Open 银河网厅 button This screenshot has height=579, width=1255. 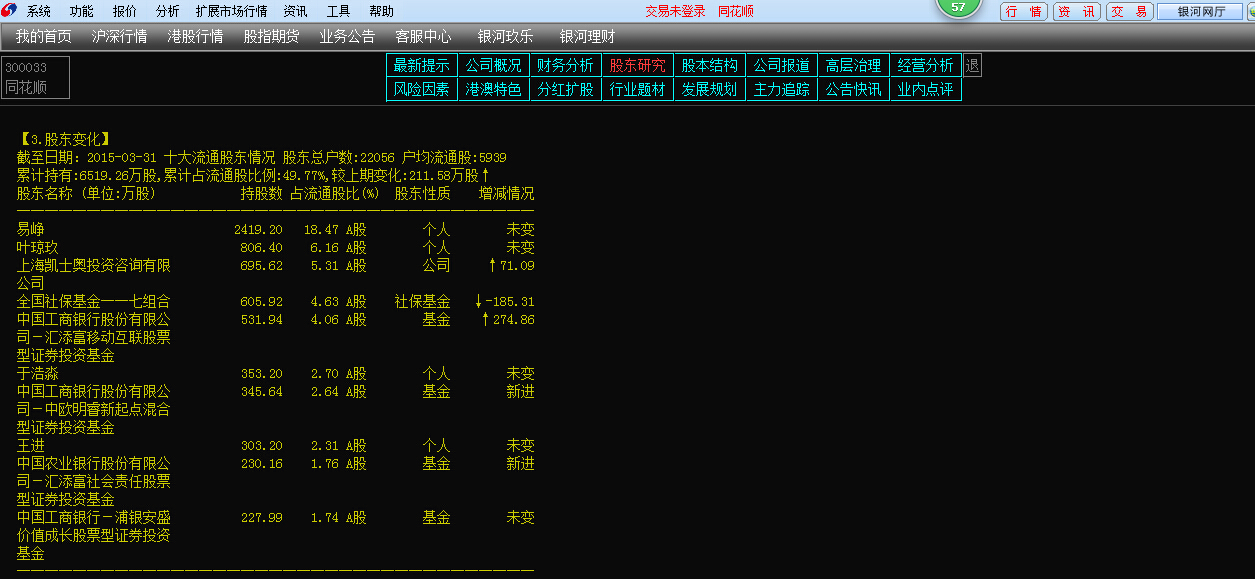(1198, 11)
